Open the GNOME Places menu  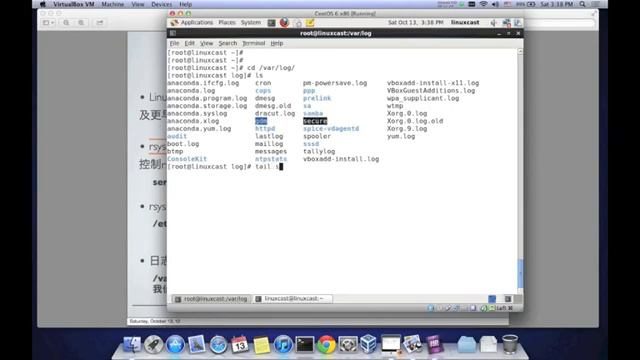227,22
